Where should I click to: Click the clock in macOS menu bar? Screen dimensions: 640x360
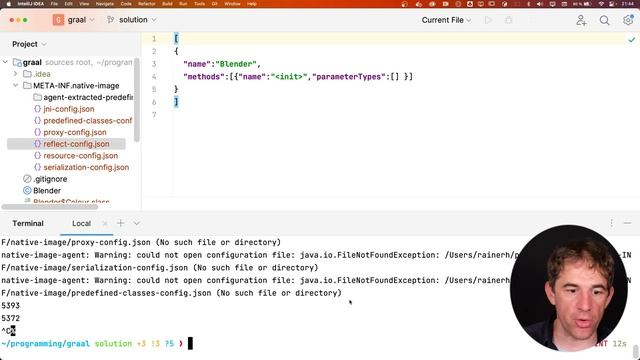628,4
